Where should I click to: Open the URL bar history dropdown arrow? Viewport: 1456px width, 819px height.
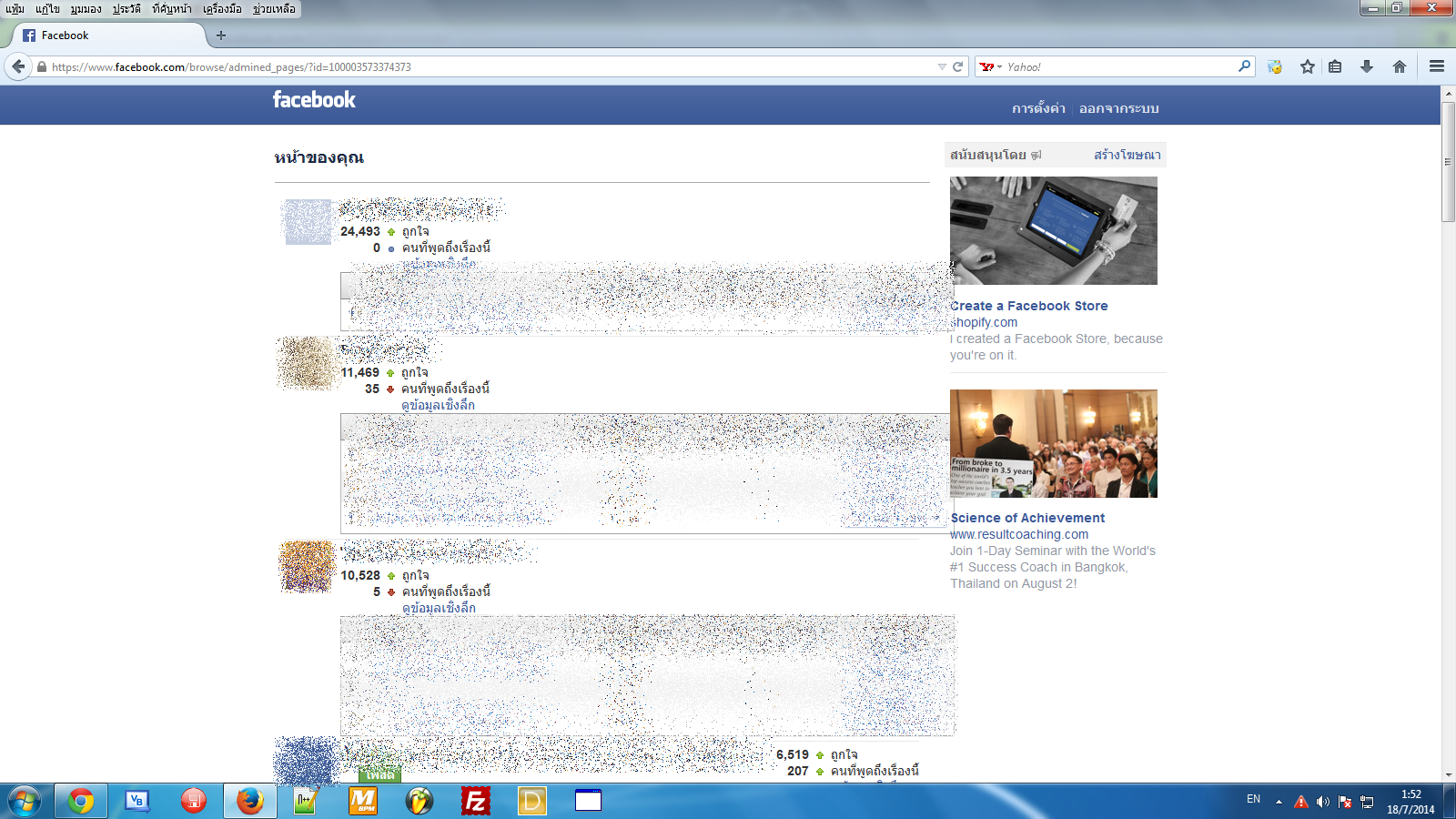[x=942, y=66]
